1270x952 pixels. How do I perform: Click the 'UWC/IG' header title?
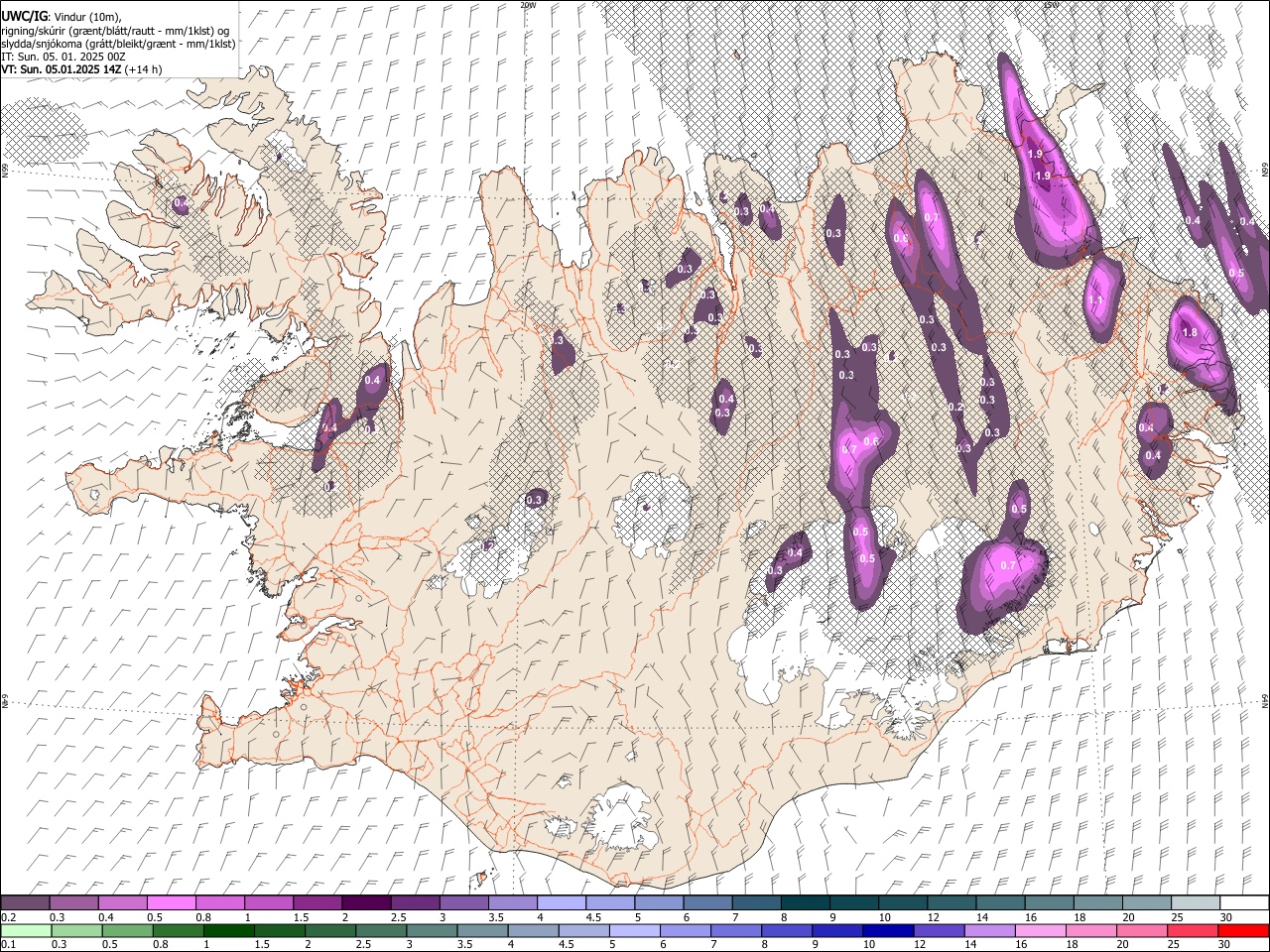[x=24, y=15]
